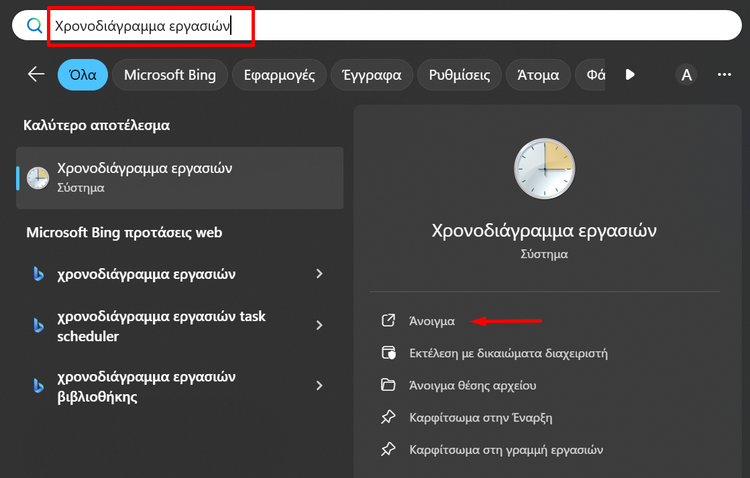
Task: Click the back arrow icon
Action: tap(36, 74)
